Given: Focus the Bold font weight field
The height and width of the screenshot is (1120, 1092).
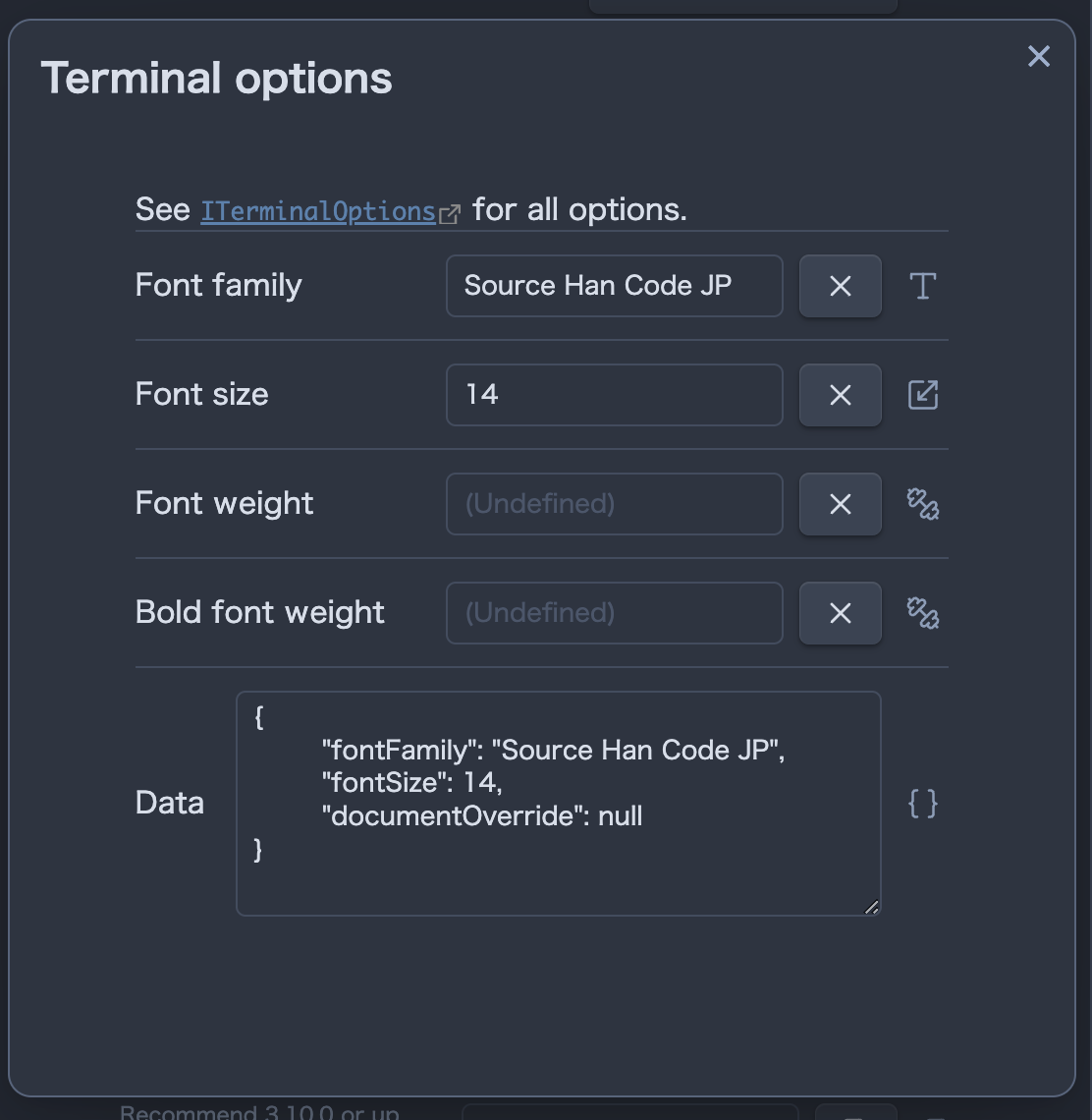Looking at the screenshot, I should click(x=614, y=613).
